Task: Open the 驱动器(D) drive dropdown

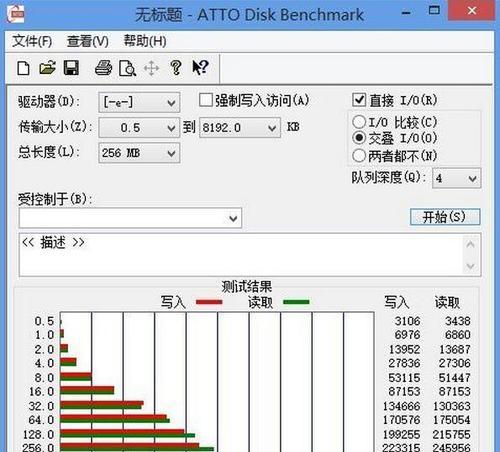Action: point(139,102)
